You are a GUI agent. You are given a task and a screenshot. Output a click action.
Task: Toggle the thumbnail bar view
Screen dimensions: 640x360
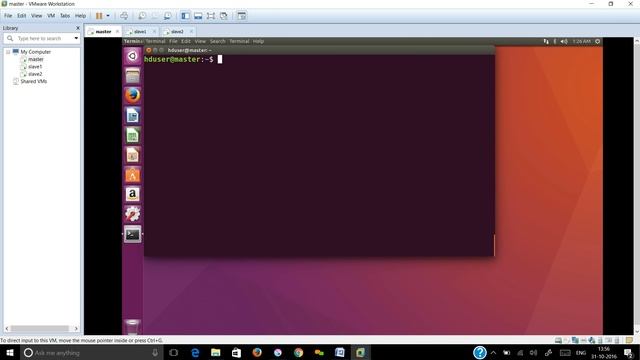(x=198, y=16)
